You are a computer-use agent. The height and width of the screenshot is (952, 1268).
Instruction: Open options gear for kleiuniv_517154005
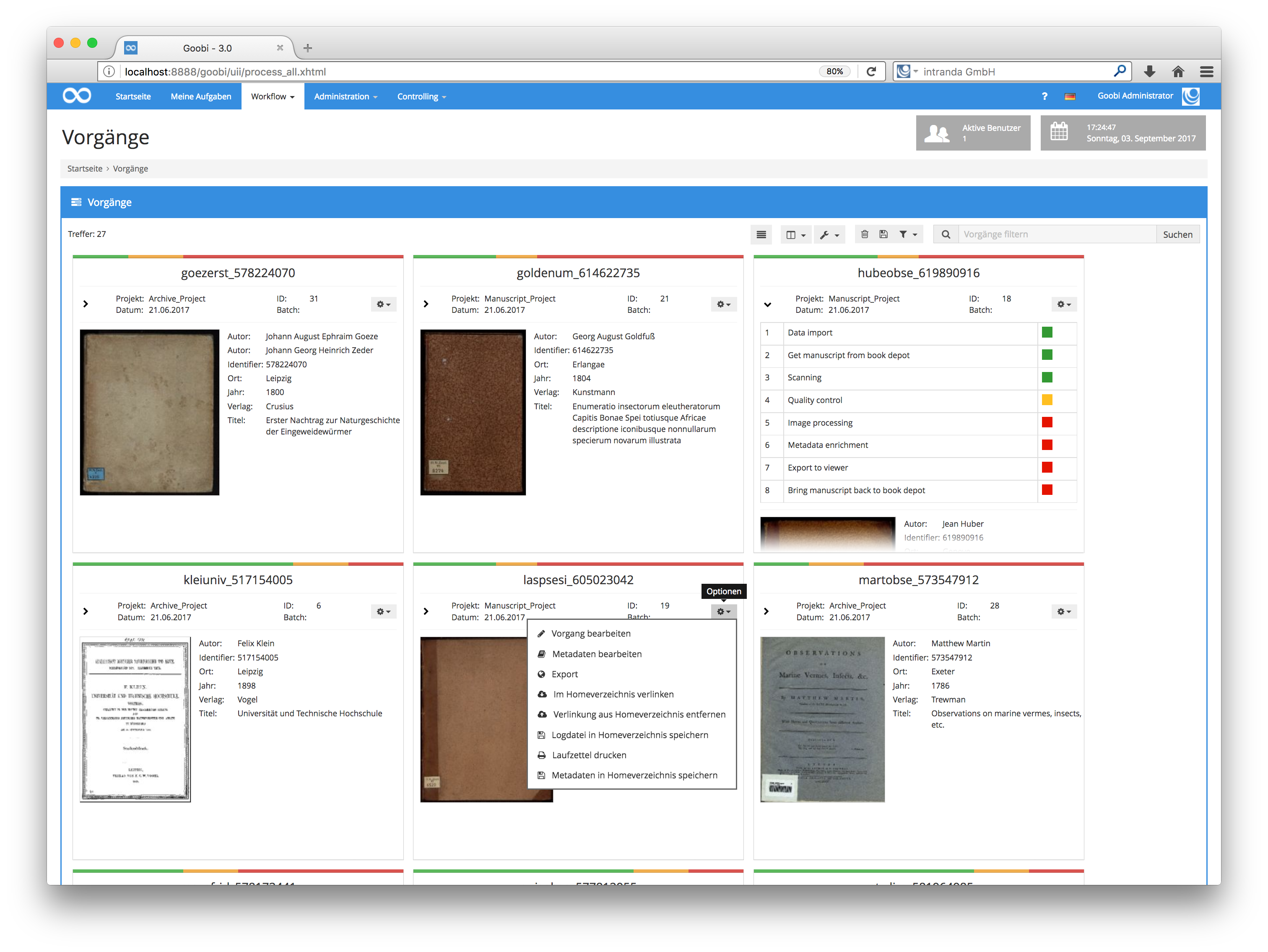tap(384, 612)
